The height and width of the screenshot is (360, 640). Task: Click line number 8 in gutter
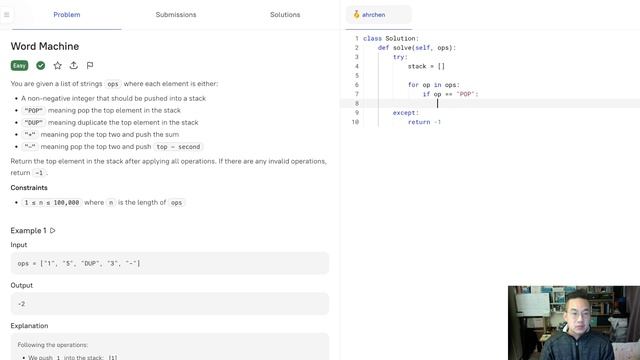tap(357, 104)
